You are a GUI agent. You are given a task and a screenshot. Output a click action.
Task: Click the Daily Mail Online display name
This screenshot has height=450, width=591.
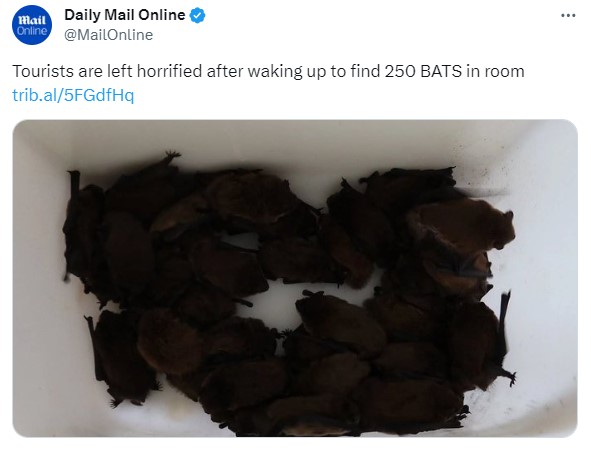[125, 15]
